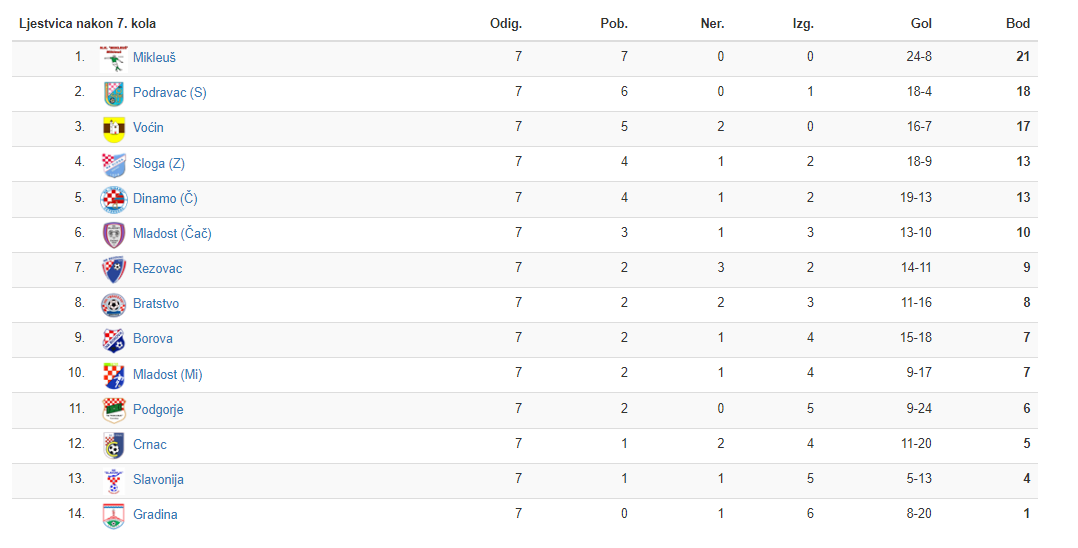Click the Dinamo (Č) round crest
The image size is (1078, 548).
(x=113, y=199)
